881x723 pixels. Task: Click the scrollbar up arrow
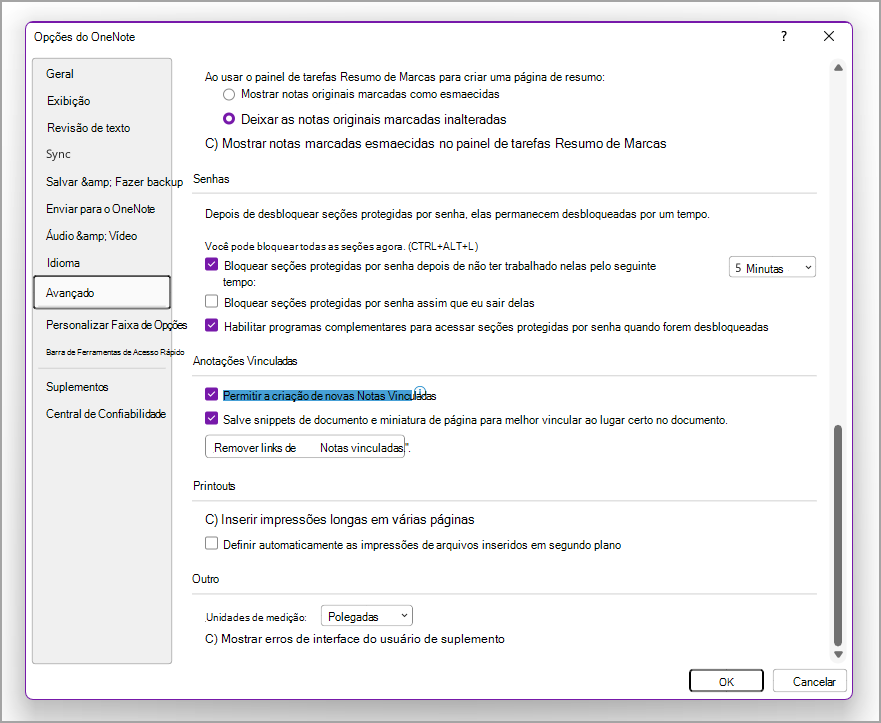[838, 67]
